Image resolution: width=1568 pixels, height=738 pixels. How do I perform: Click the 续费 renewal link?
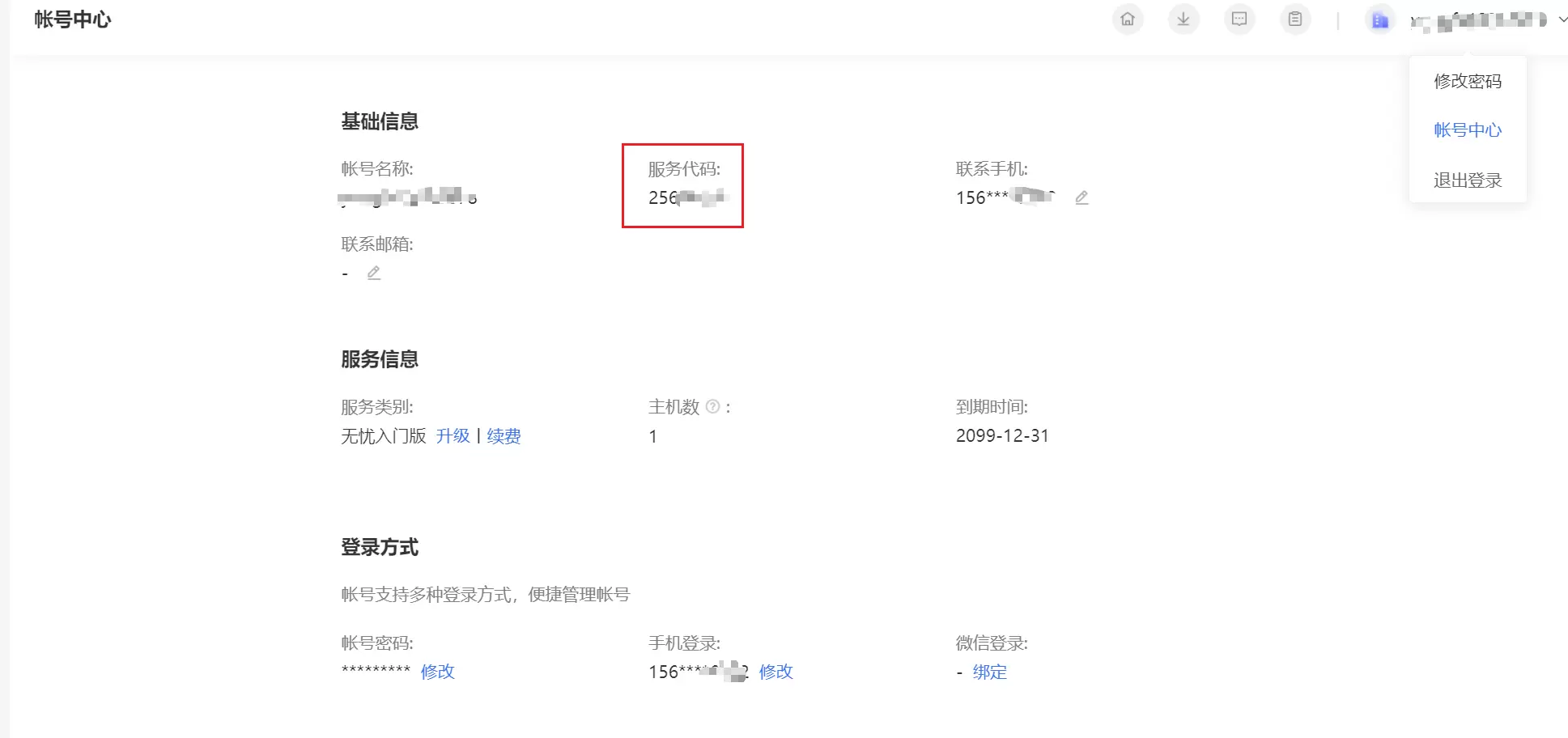pyautogui.click(x=504, y=436)
